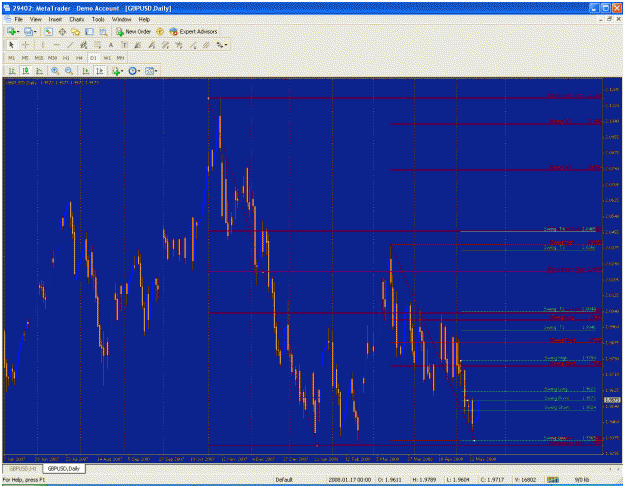Open the Market Watch window icon
This screenshot has height=486, width=625.
pyautogui.click(x=49, y=31)
